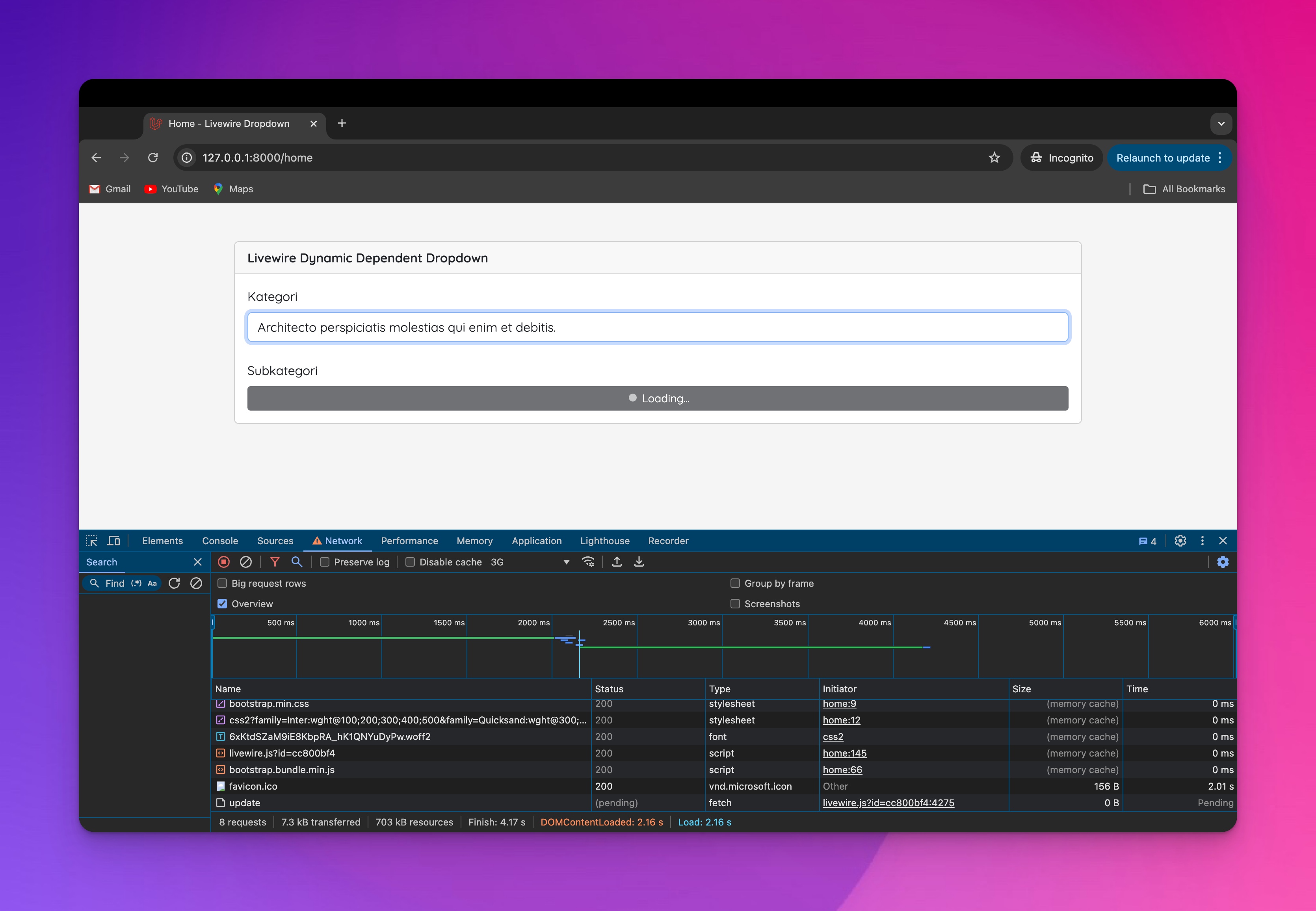Viewport: 1316px width, 911px height.
Task: Toggle device toolbar icon in DevTools
Action: coord(113,541)
